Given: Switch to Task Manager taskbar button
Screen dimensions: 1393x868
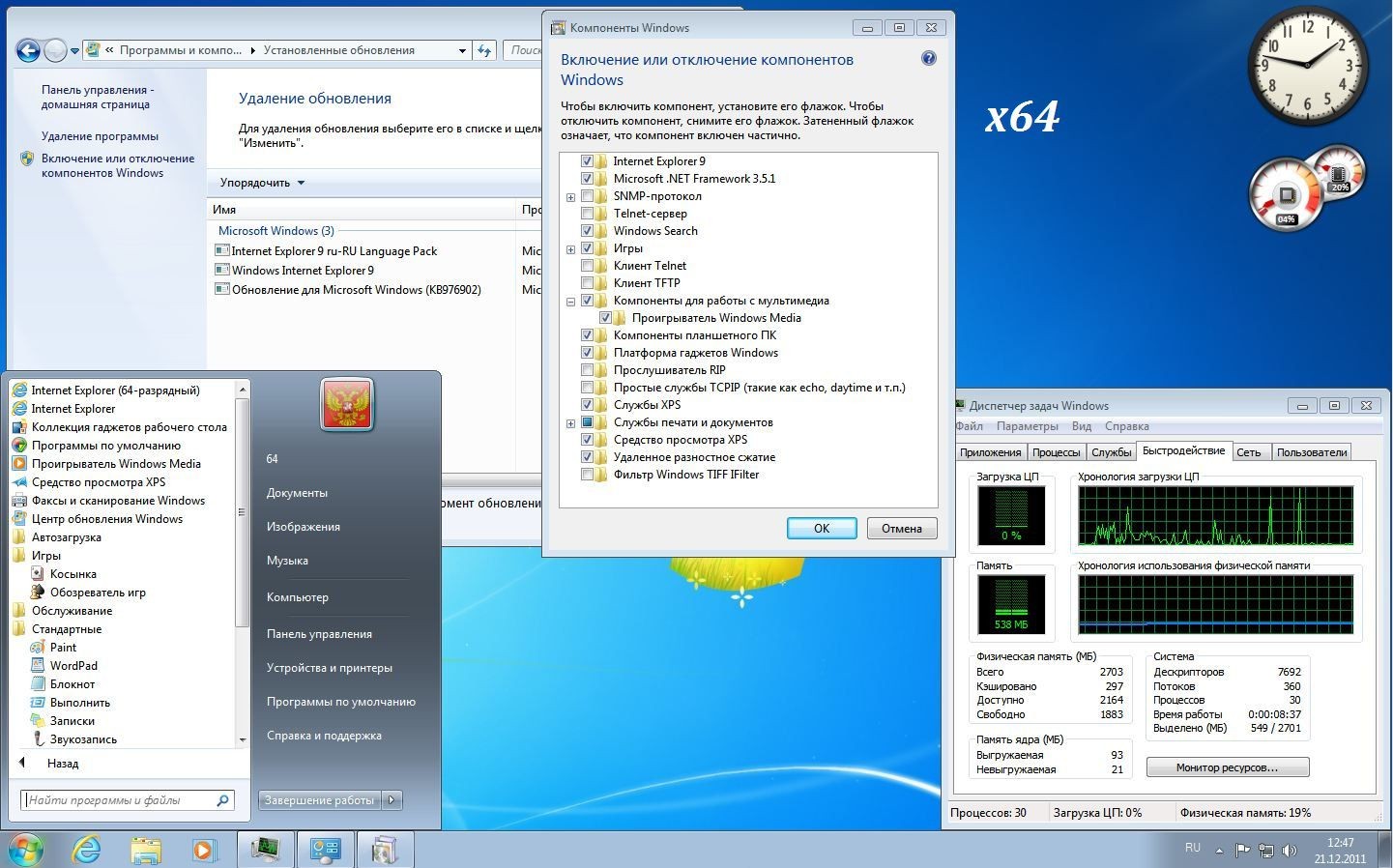Looking at the screenshot, I should coord(265,850).
